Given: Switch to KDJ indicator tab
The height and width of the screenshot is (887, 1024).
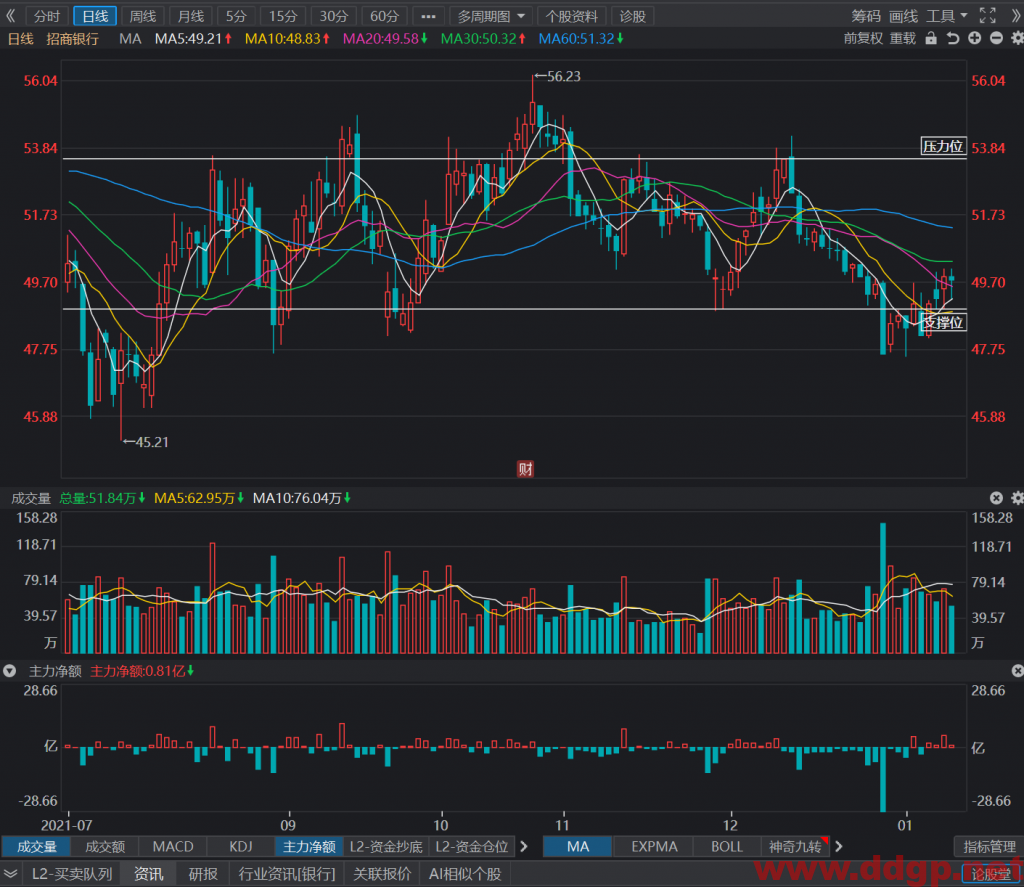Looking at the screenshot, I should click(241, 847).
